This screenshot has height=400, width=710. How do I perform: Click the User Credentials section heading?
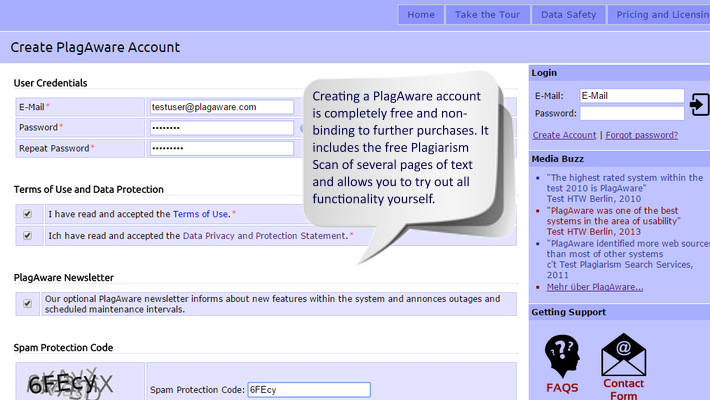point(50,83)
